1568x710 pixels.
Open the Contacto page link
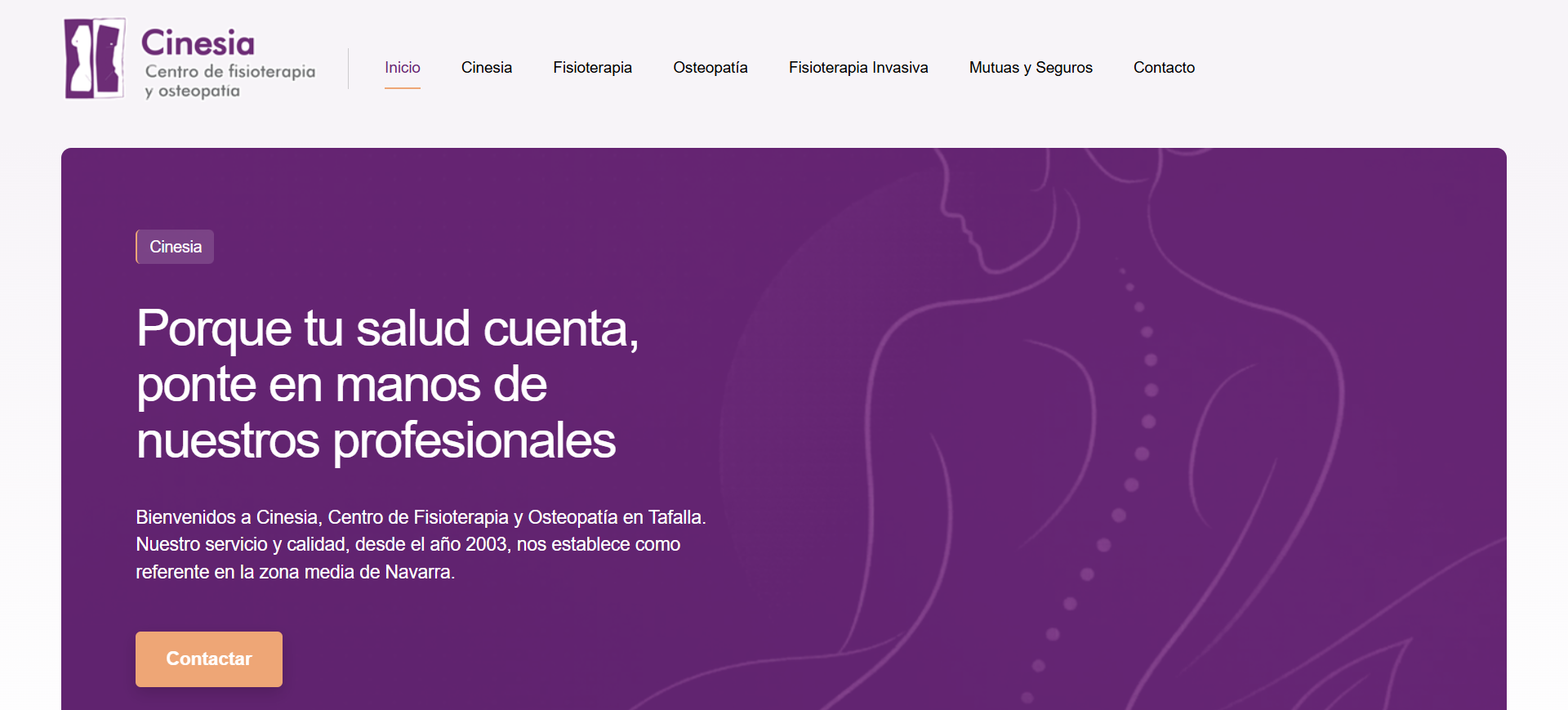(x=1164, y=68)
